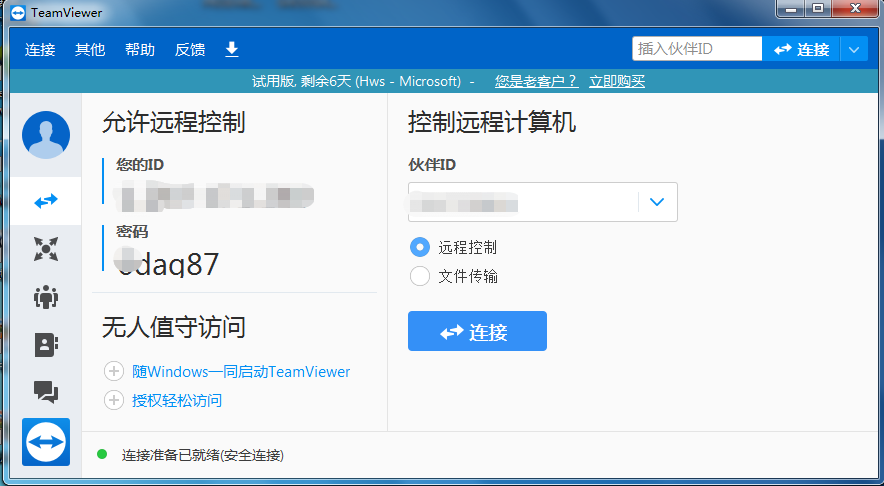The width and height of the screenshot is (884, 486).
Task: Open the meeting people sidebar icon
Action: 46,297
